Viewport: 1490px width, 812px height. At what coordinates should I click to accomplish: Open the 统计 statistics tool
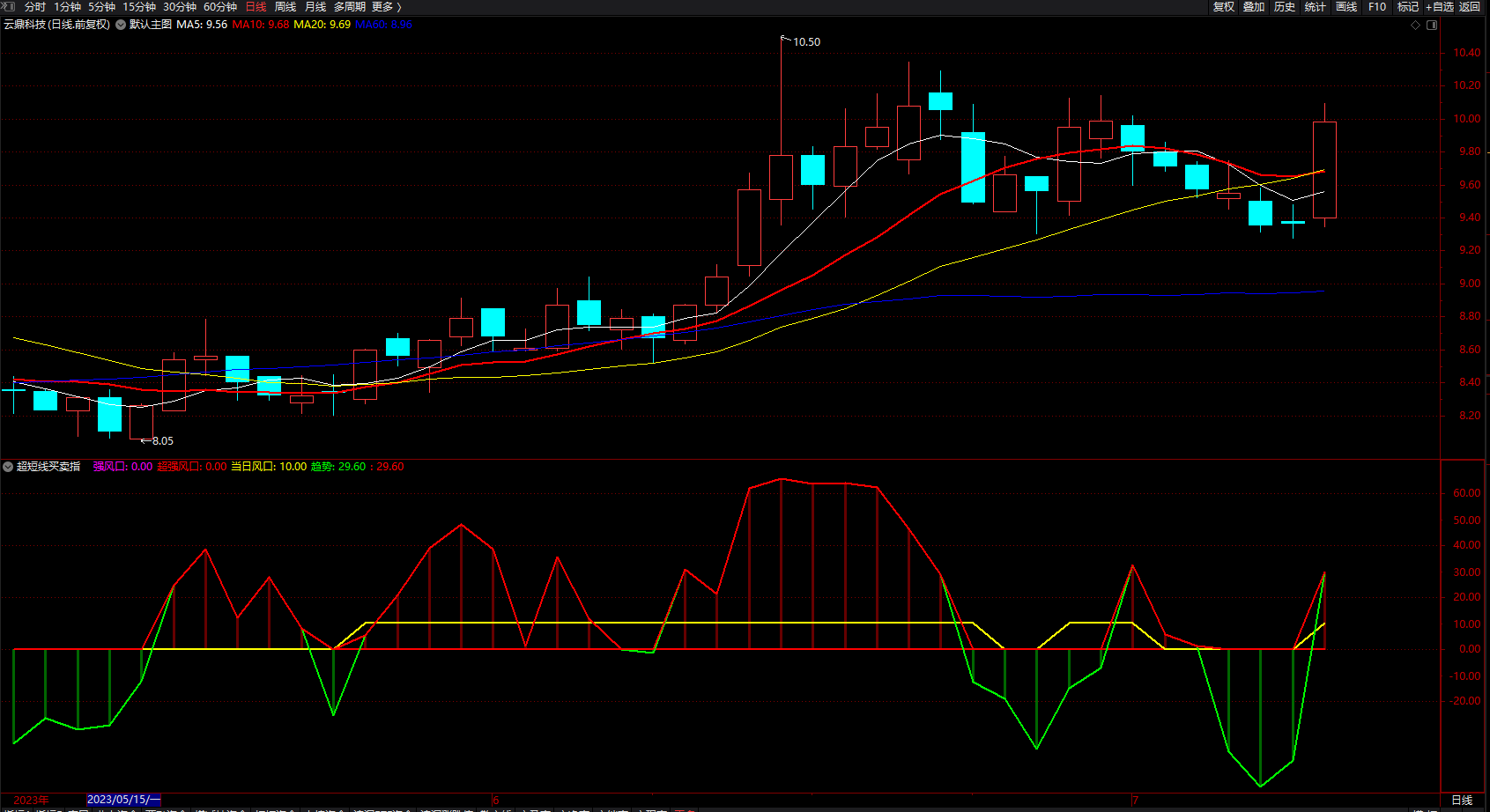pos(1316,7)
